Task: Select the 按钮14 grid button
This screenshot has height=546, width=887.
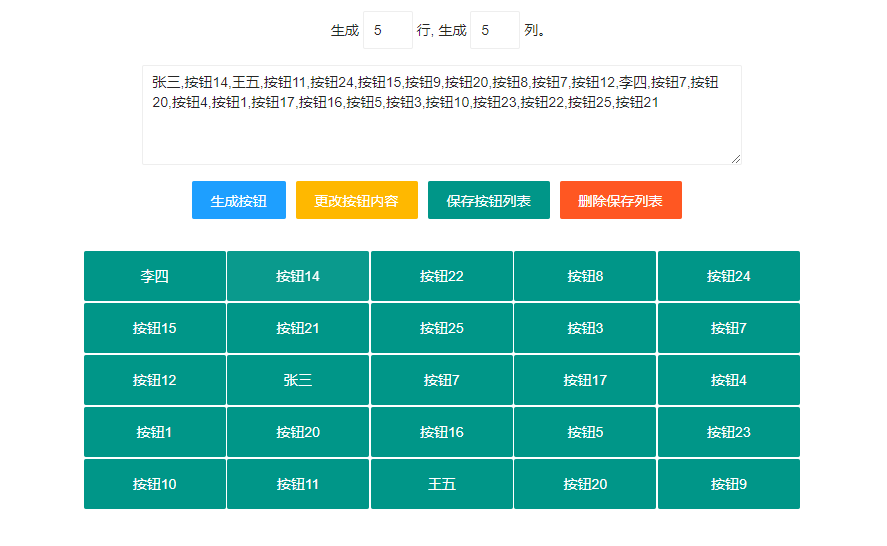Action: pyautogui.click(x=298, y=276)
